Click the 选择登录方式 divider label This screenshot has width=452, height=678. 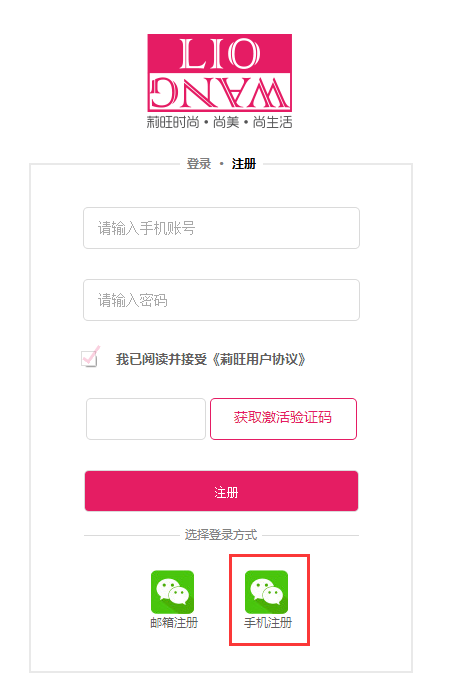[x=221, y=535]
